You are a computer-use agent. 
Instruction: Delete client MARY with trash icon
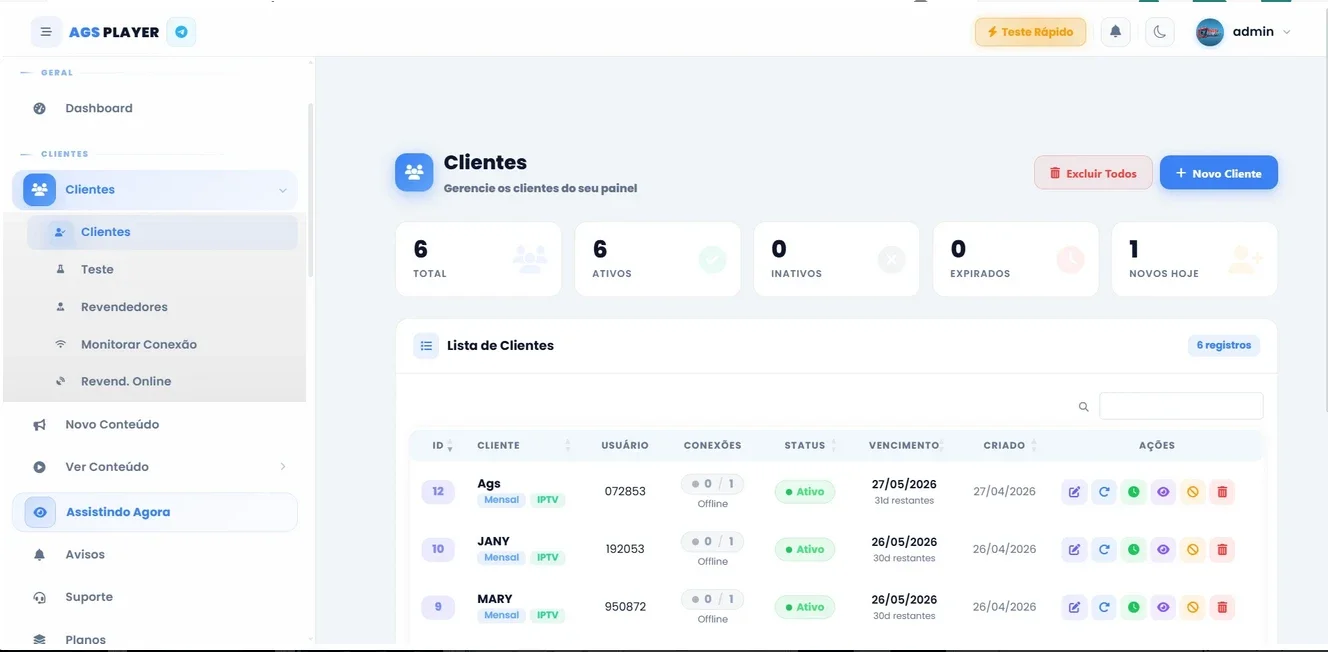tap(1222, 607)
